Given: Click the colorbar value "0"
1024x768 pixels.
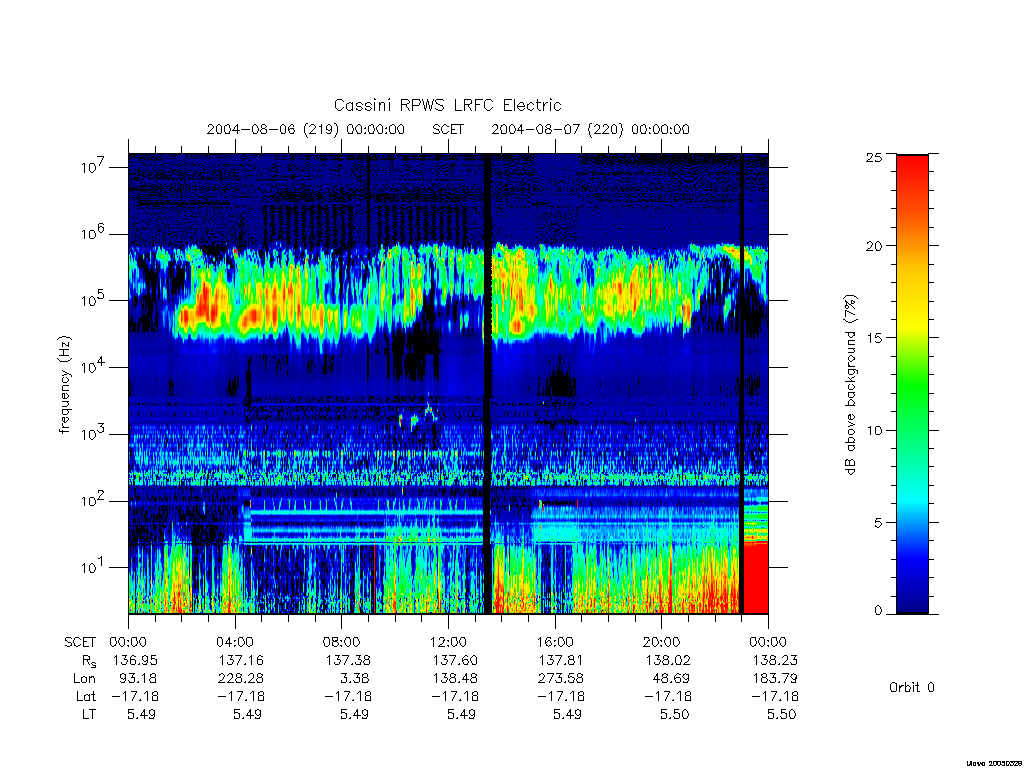Looking at the screenshot, I should (878, 611).
